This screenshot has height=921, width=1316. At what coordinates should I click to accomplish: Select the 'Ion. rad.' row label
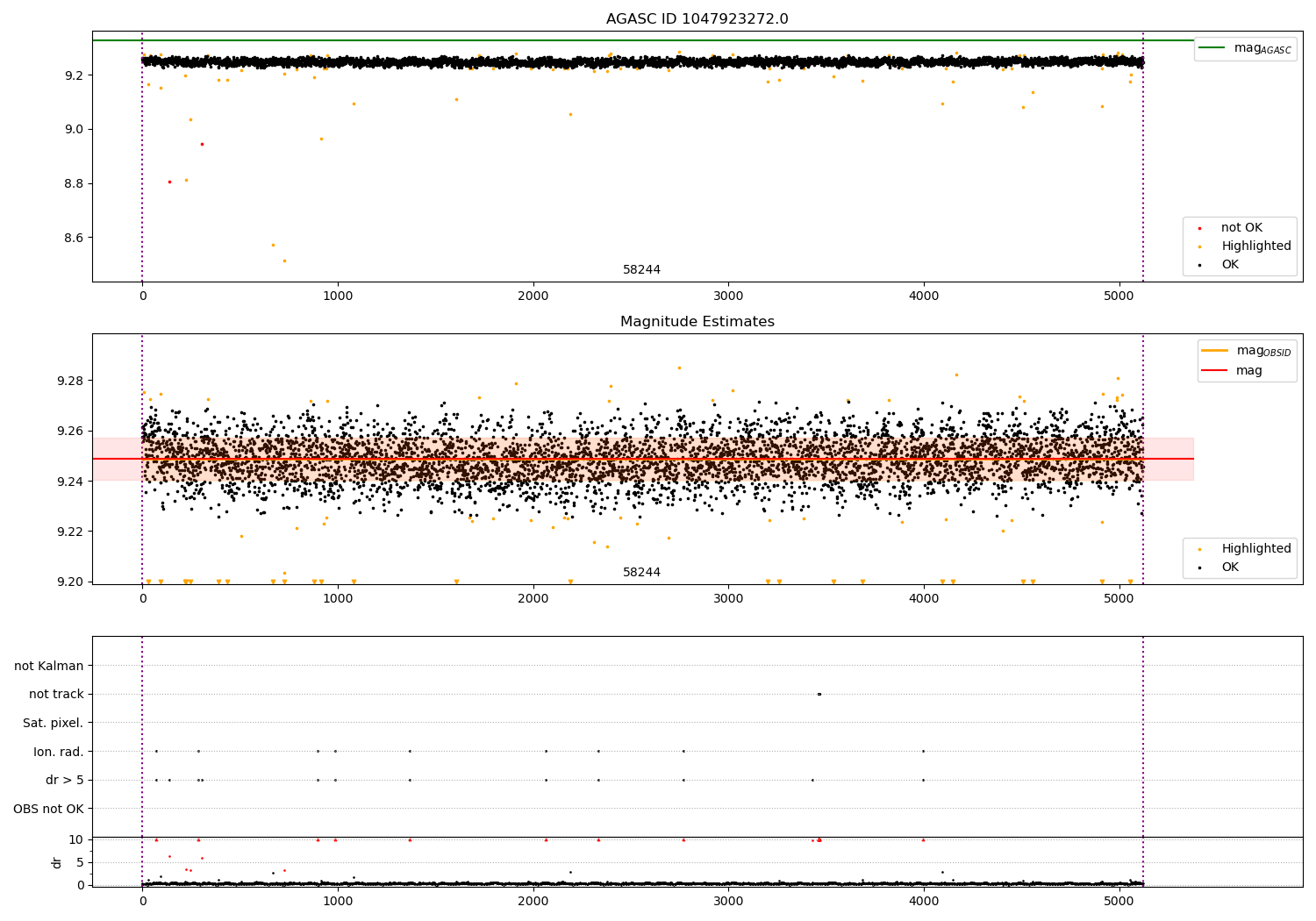point(58,752)
